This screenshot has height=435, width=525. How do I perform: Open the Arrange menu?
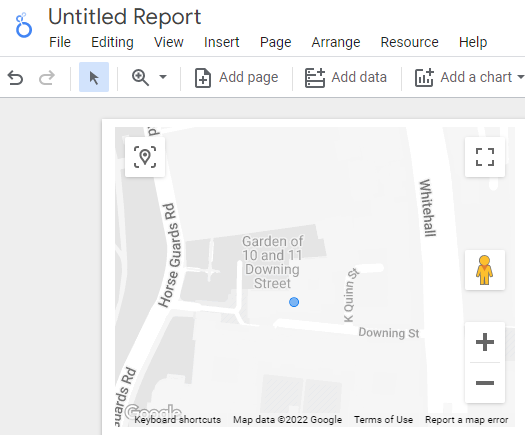point(336,43)
